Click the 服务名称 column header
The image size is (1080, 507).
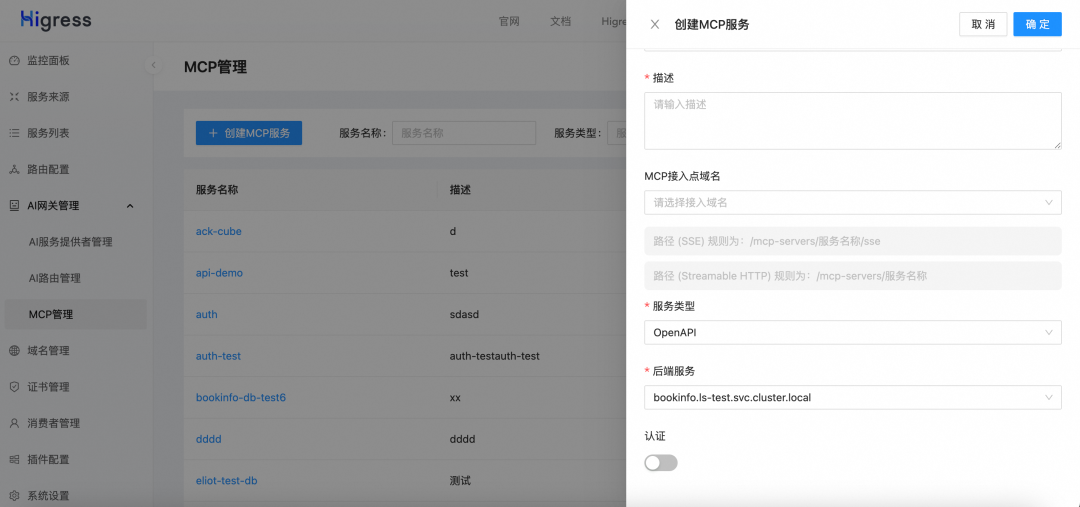(217, 189)
